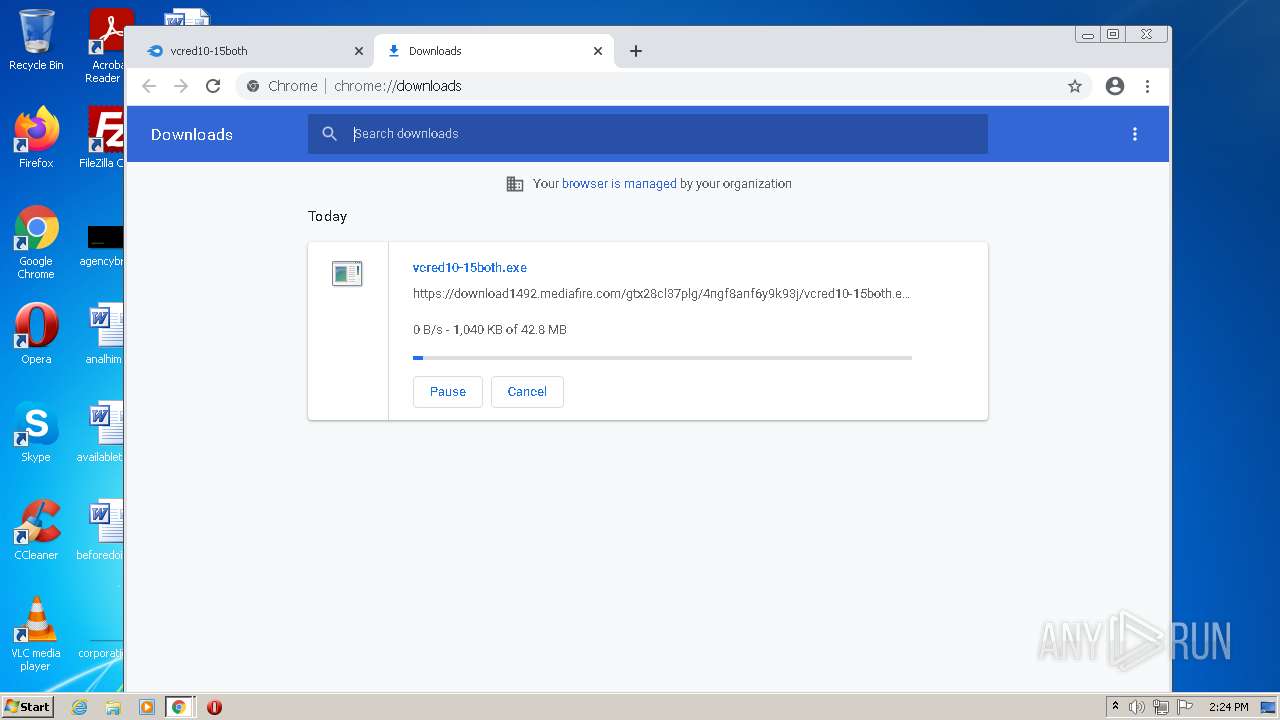Open the Windows Start menu
This screenshot has width=1280, height=720.
pyautogui.click(x=27, y=707)
